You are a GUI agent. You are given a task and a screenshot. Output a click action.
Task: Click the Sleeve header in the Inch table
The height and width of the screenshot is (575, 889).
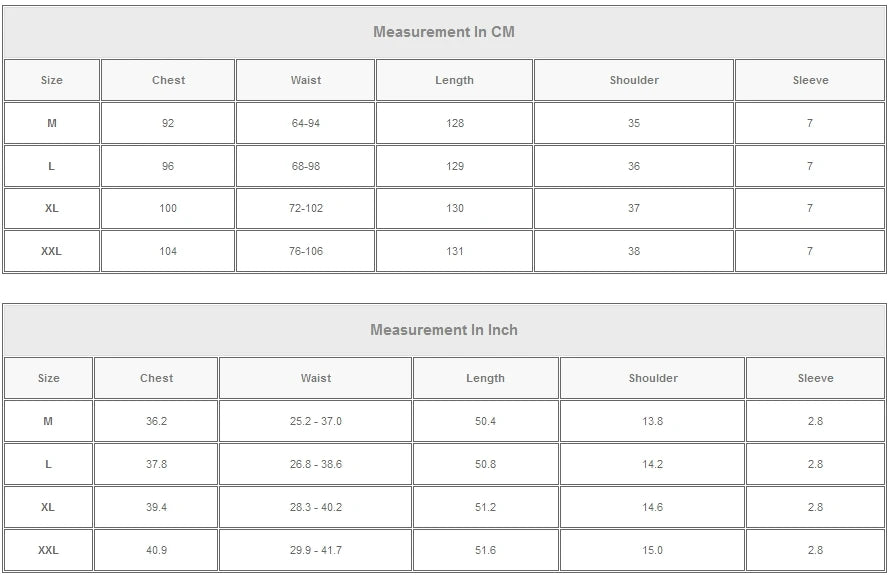[815, 378]
